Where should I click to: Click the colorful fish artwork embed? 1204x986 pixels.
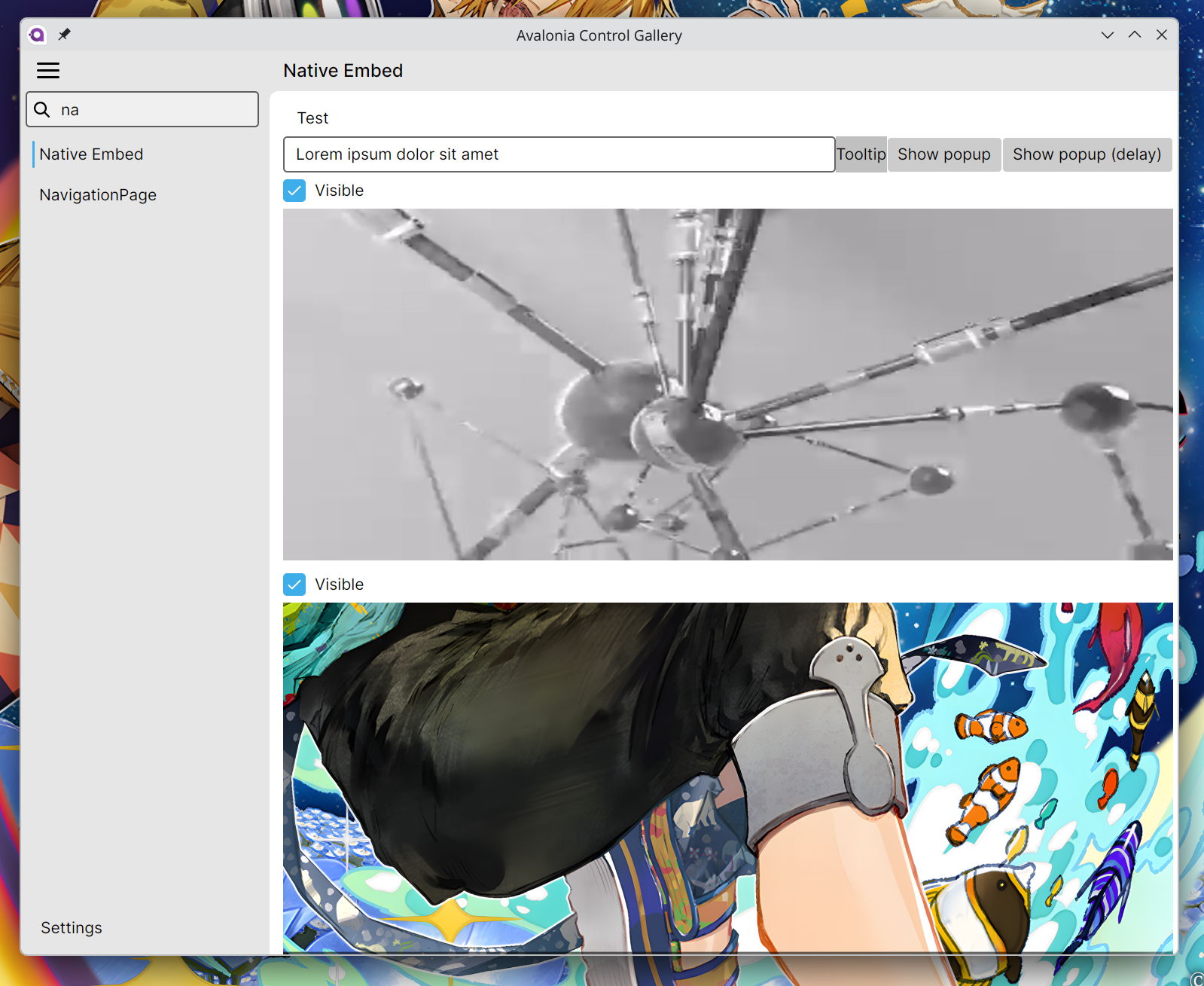click(x=727, y=776)
